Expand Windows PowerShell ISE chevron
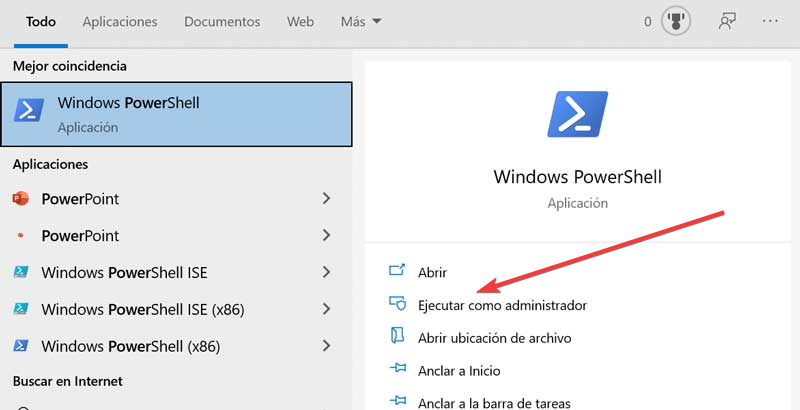This screenshot has width=800, height=410. 327,272
